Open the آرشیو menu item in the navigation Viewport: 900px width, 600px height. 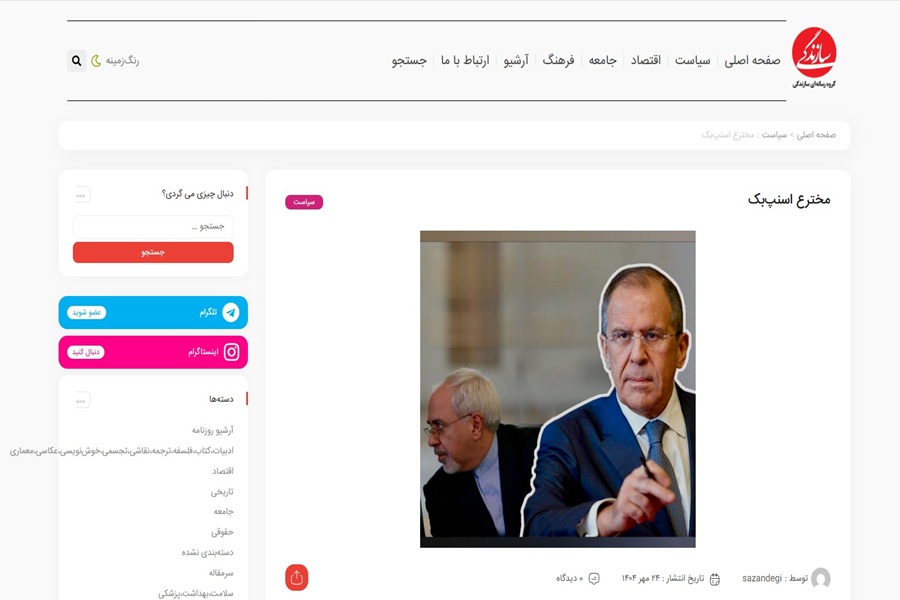coord(516,60)
